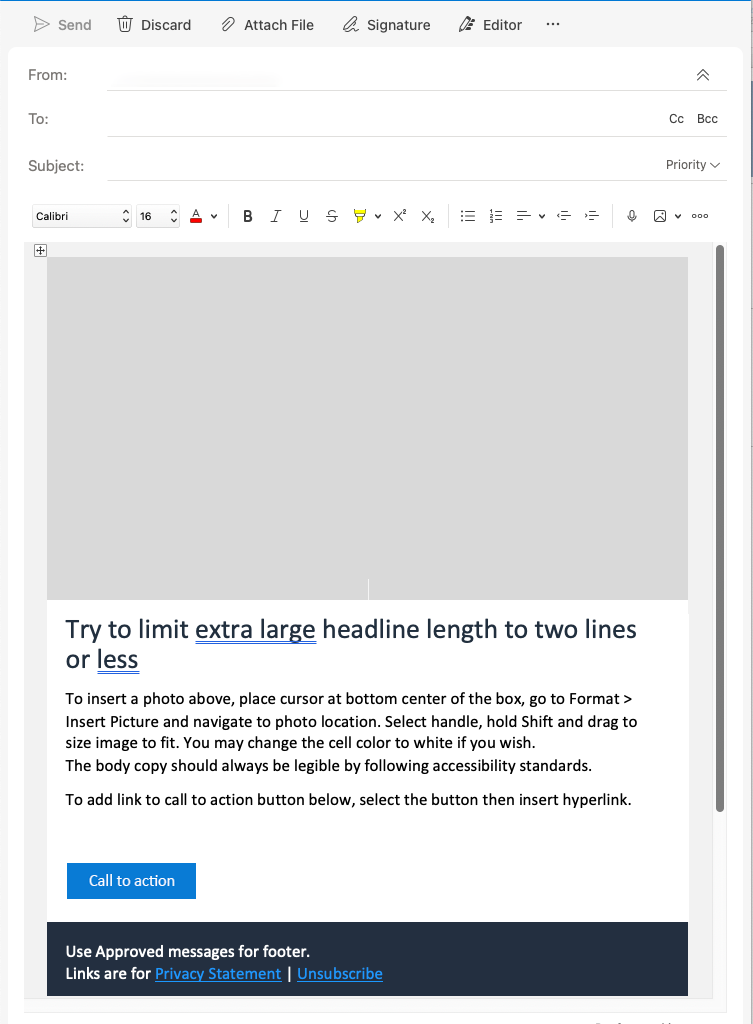
Task: Click the line "The body copy should always"
Action: (x=328, y=765)
